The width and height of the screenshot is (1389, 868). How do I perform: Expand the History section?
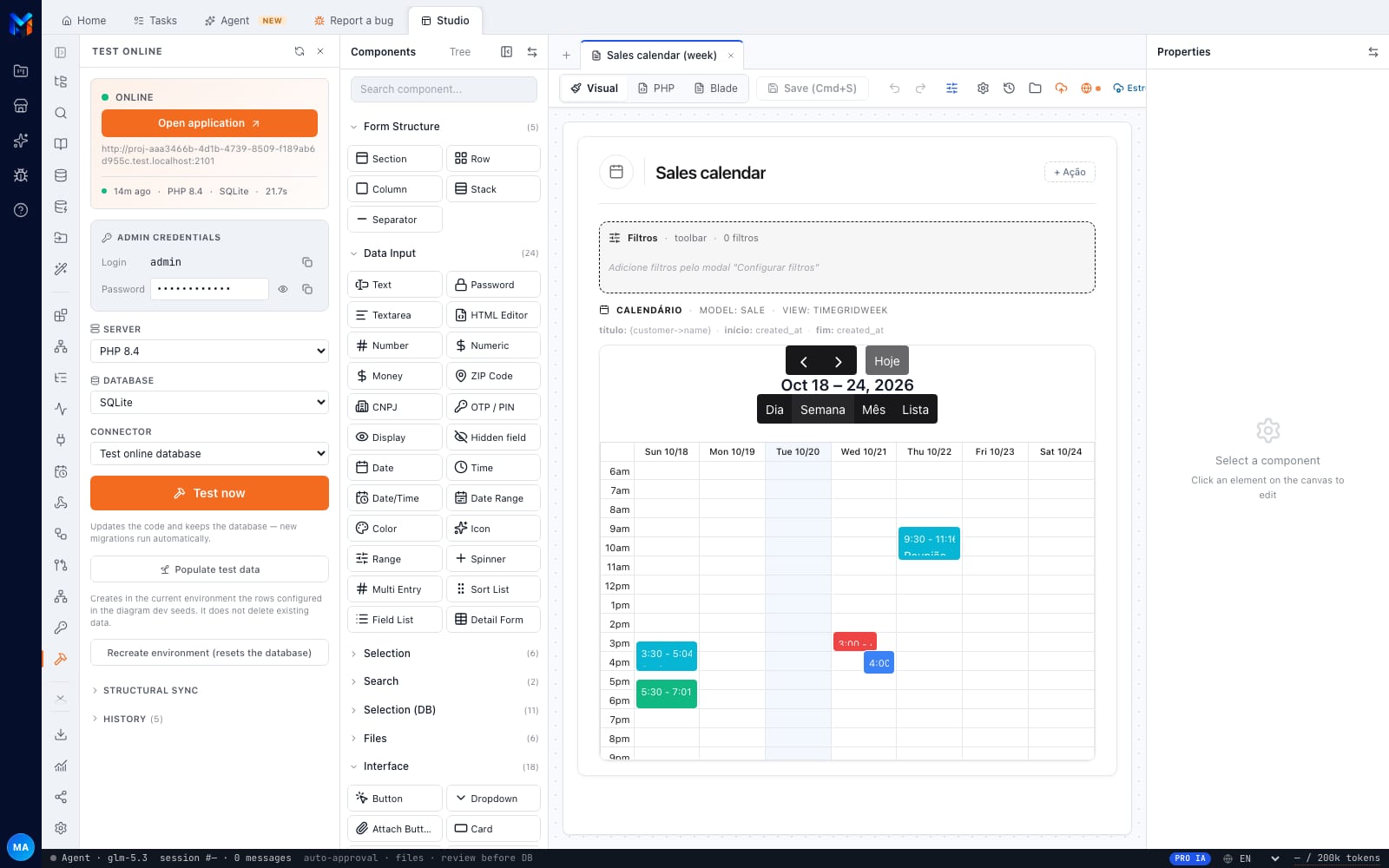[x=127, y=720]
